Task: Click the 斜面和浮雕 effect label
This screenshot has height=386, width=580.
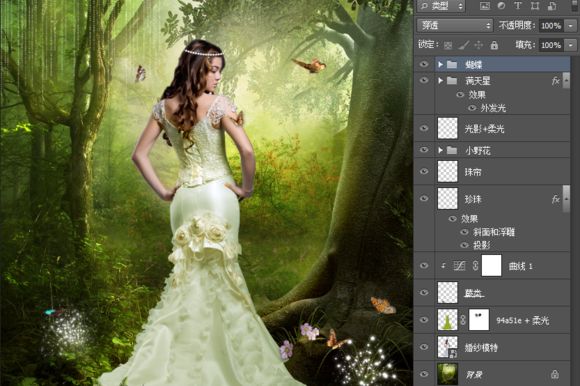Action: coord(494,233)
